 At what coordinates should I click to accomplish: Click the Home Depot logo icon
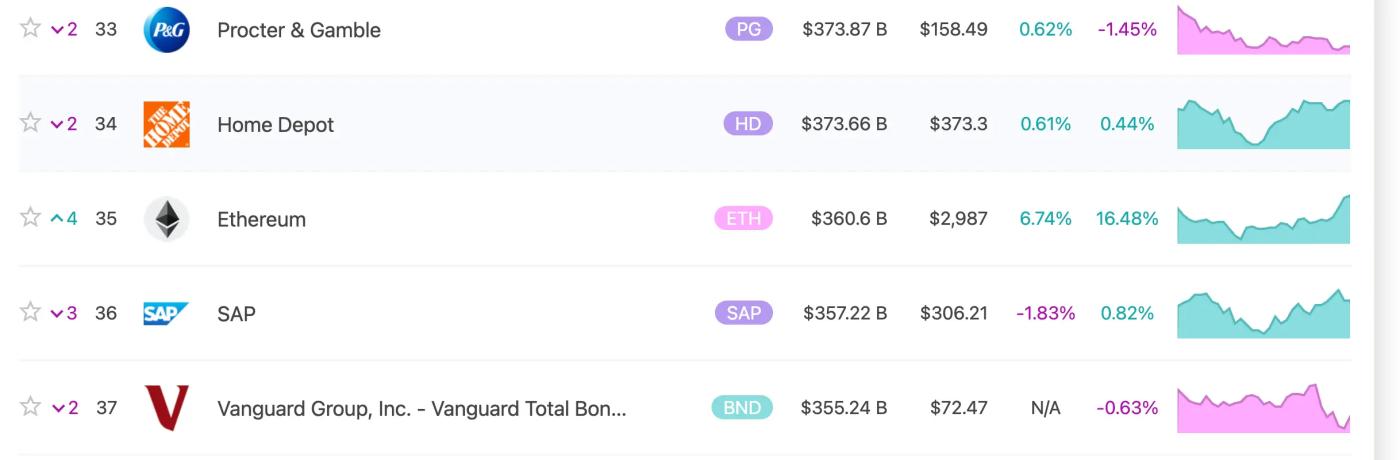[x=166, y=124]
